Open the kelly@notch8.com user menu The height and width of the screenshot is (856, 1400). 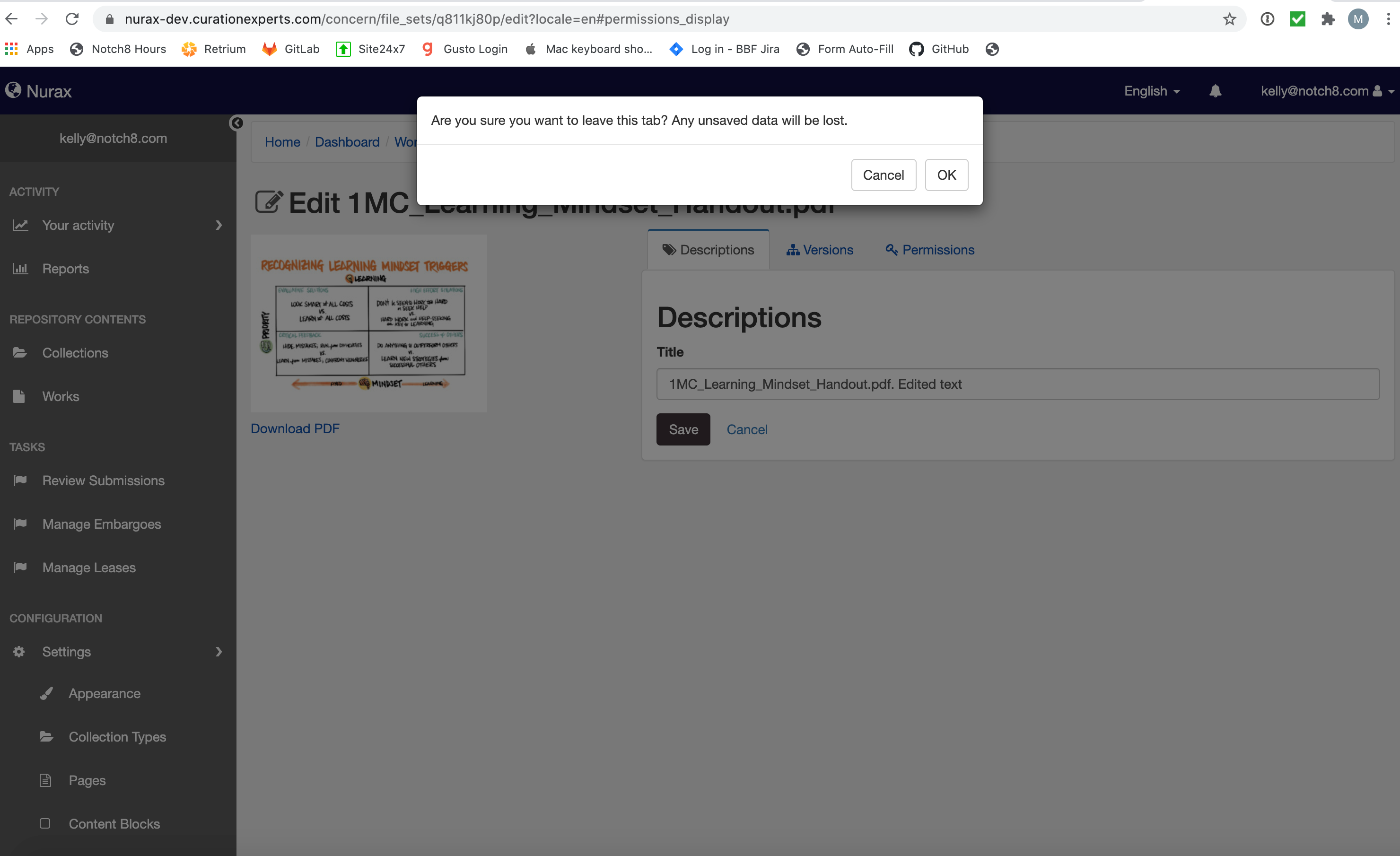point(1327,91)
